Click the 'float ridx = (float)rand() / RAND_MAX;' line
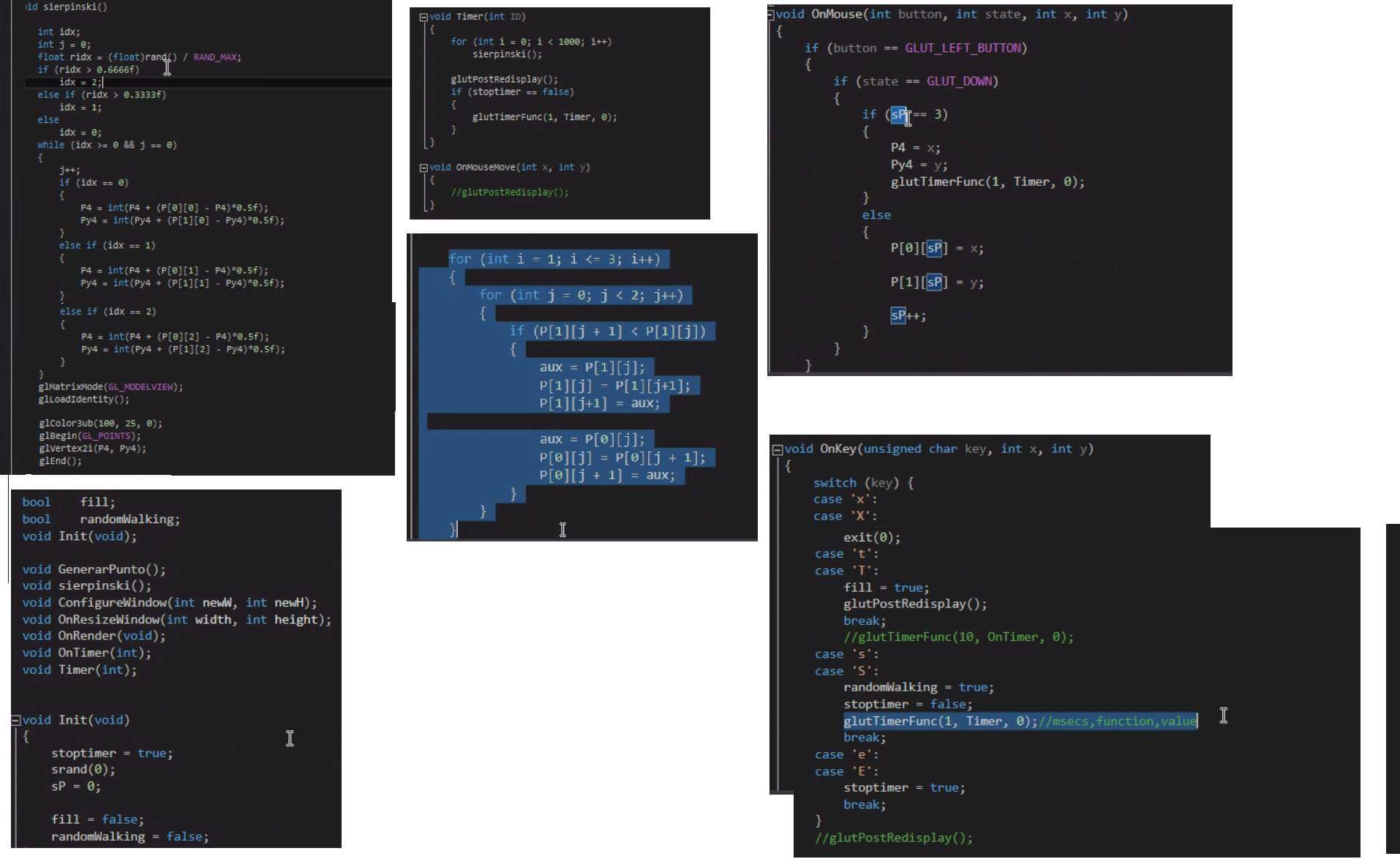 click(x=139, y=57)
